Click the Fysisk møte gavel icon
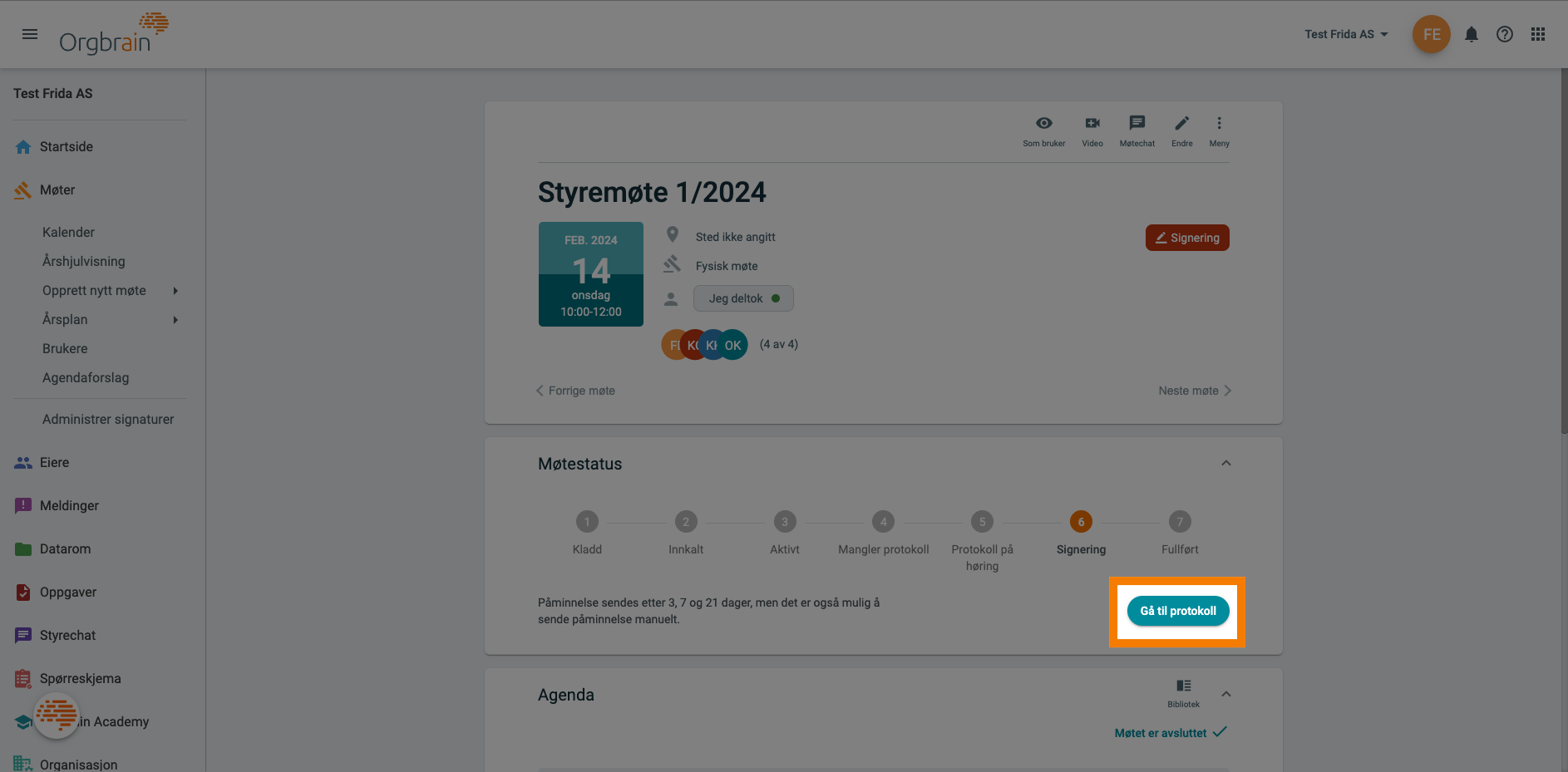The height and width of the screenshot is (772, 1568). click(672, 265)
